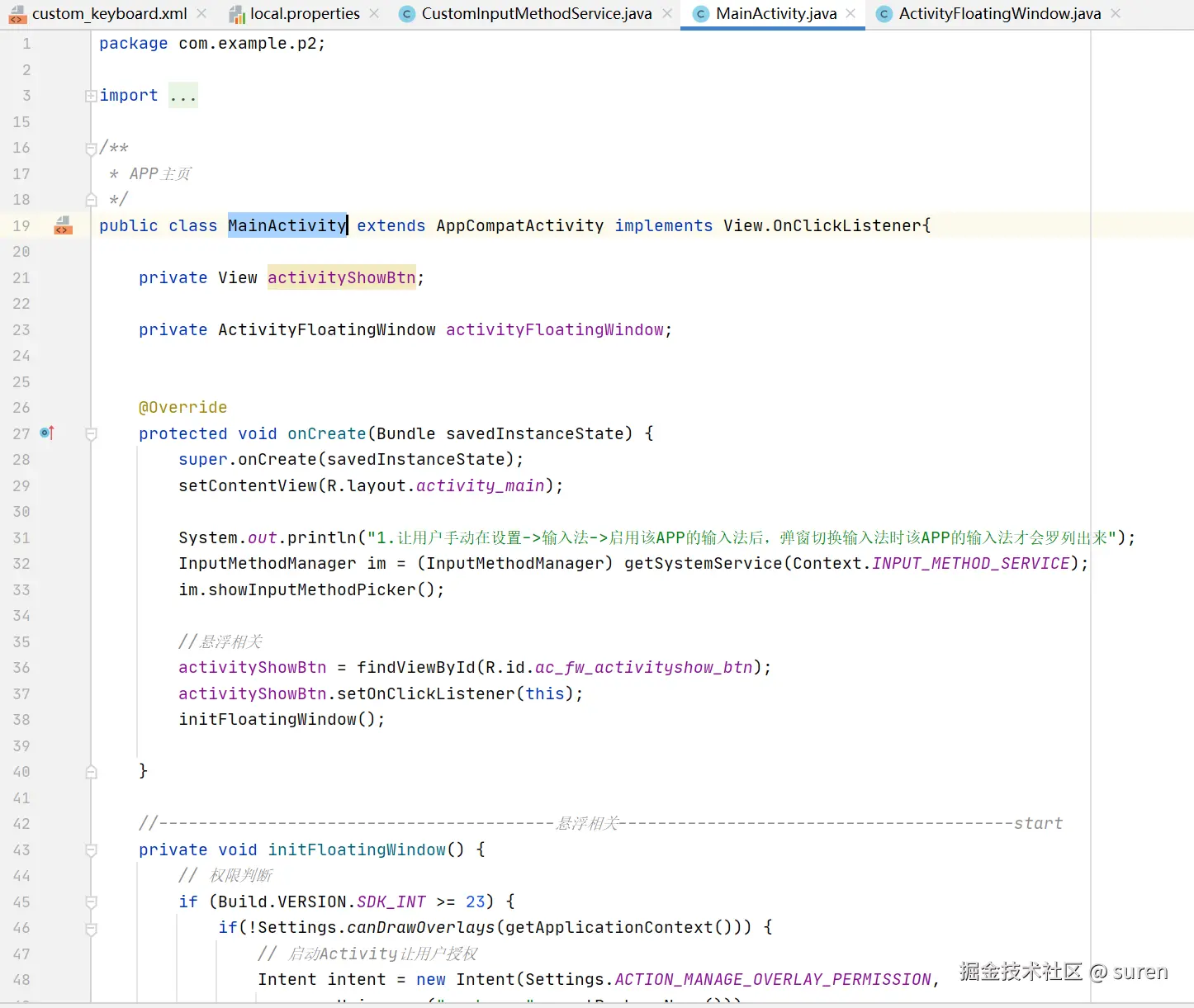
Task: Click the highlighted activityShowBtn field declaration
Action: pos(342,277)
